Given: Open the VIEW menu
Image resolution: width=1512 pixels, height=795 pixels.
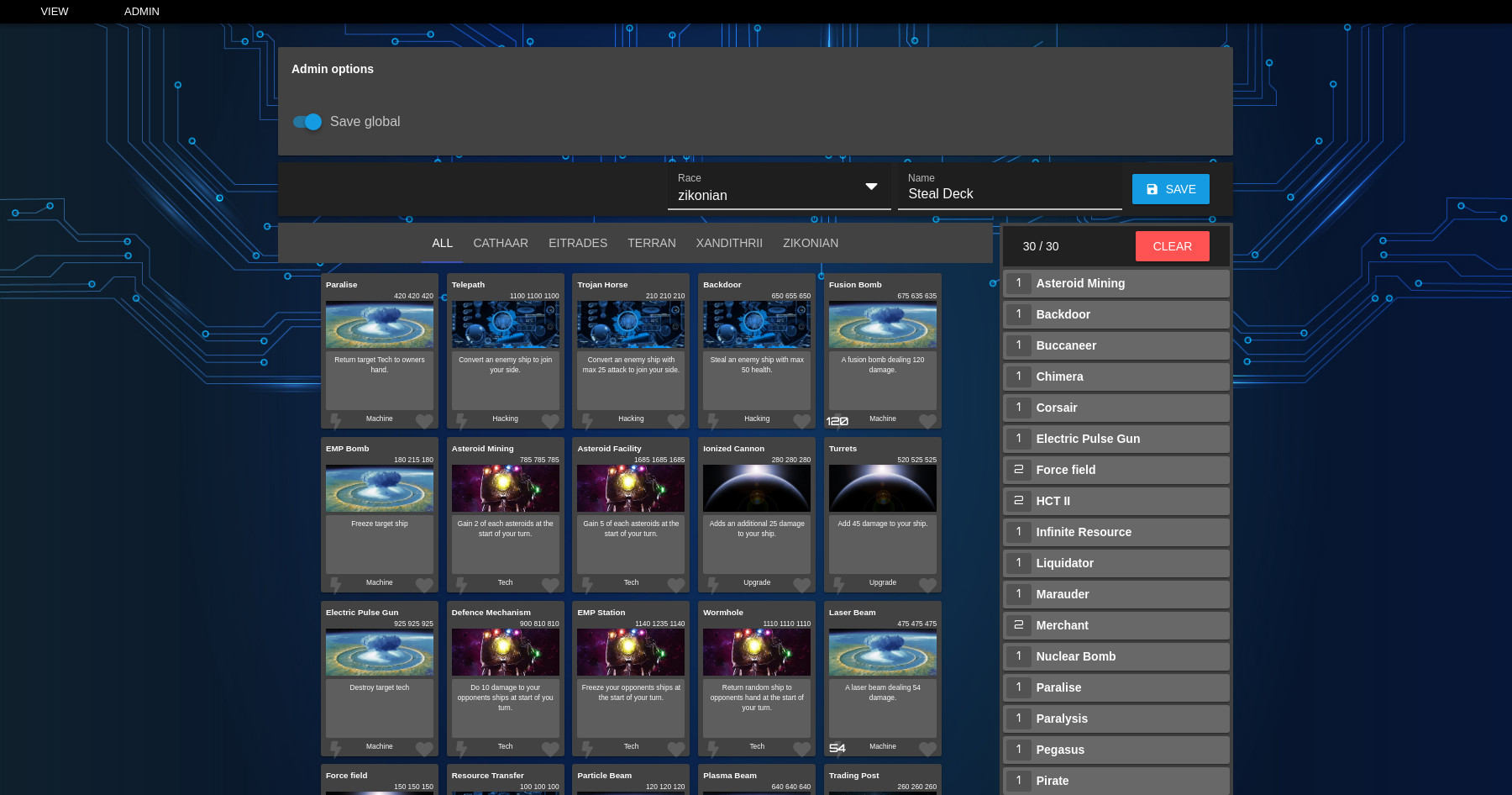Looking at the screenshot, I should tap(55, 12).
